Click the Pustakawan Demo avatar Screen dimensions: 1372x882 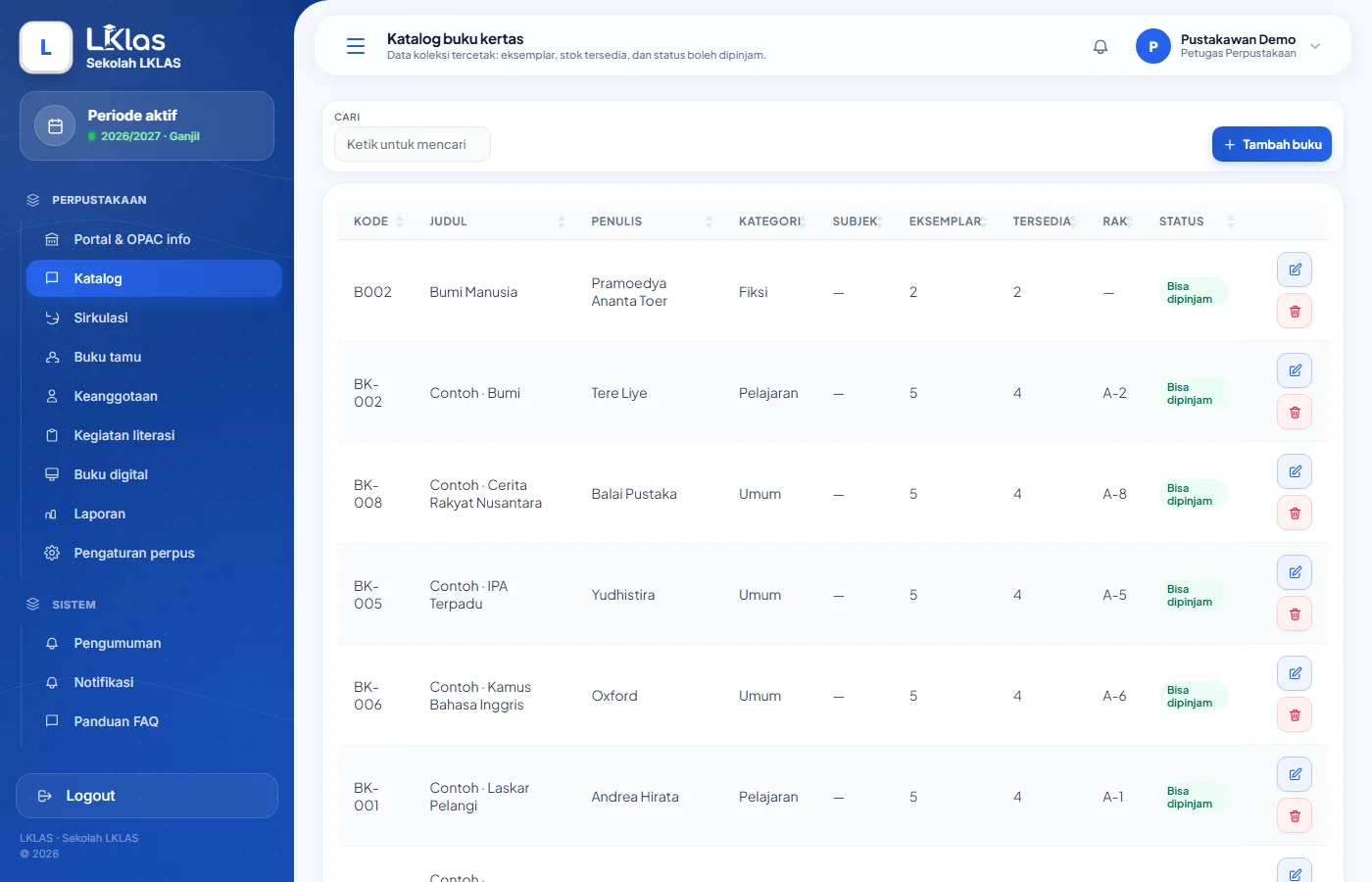[1153, 46]
